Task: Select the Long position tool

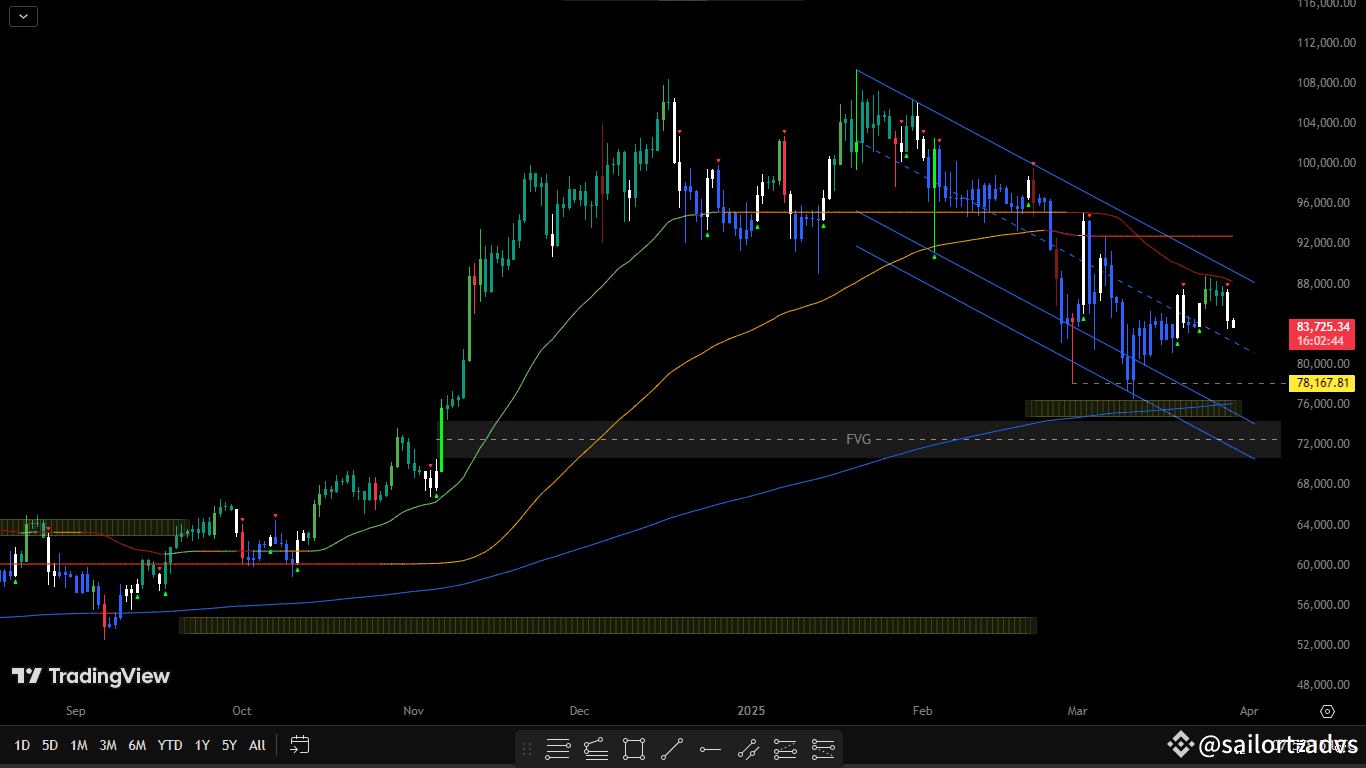Action: coord(786,747)
